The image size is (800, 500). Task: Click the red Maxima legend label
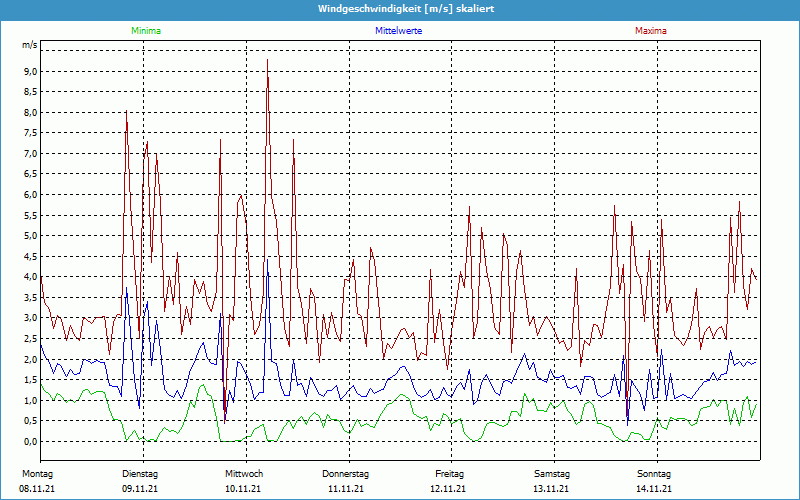tap(651, 31)
